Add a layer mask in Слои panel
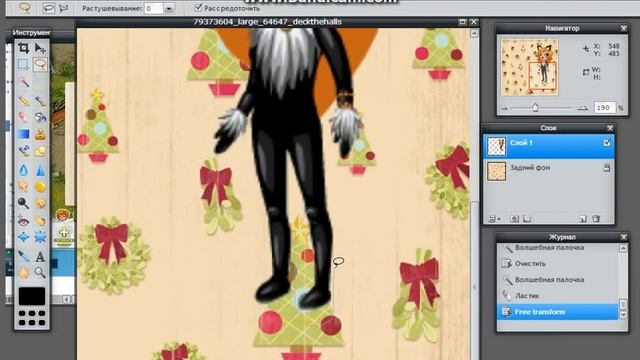Screen dimensions: 640x360 point(515,219)
